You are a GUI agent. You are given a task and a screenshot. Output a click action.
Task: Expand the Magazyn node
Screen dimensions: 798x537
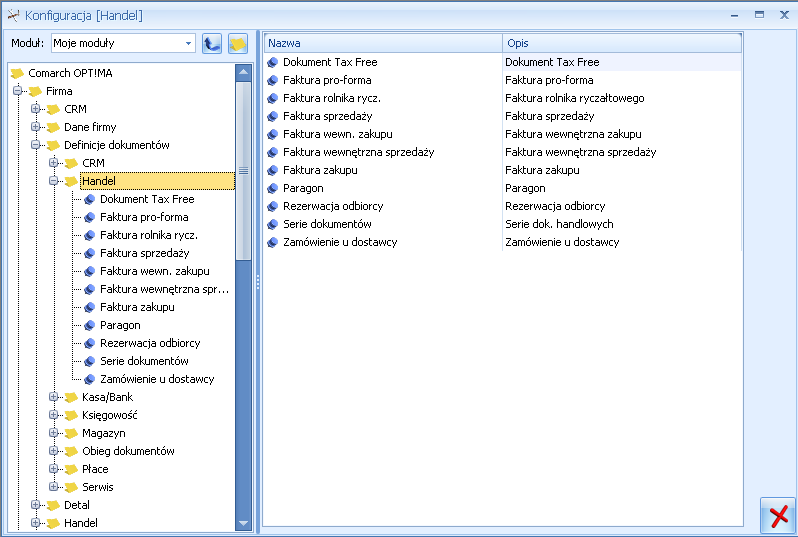53,433
